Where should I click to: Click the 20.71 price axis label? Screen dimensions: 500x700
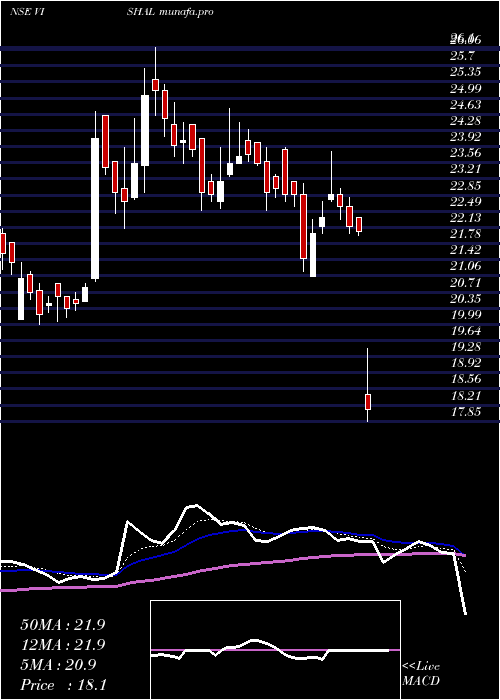[466, 282]
